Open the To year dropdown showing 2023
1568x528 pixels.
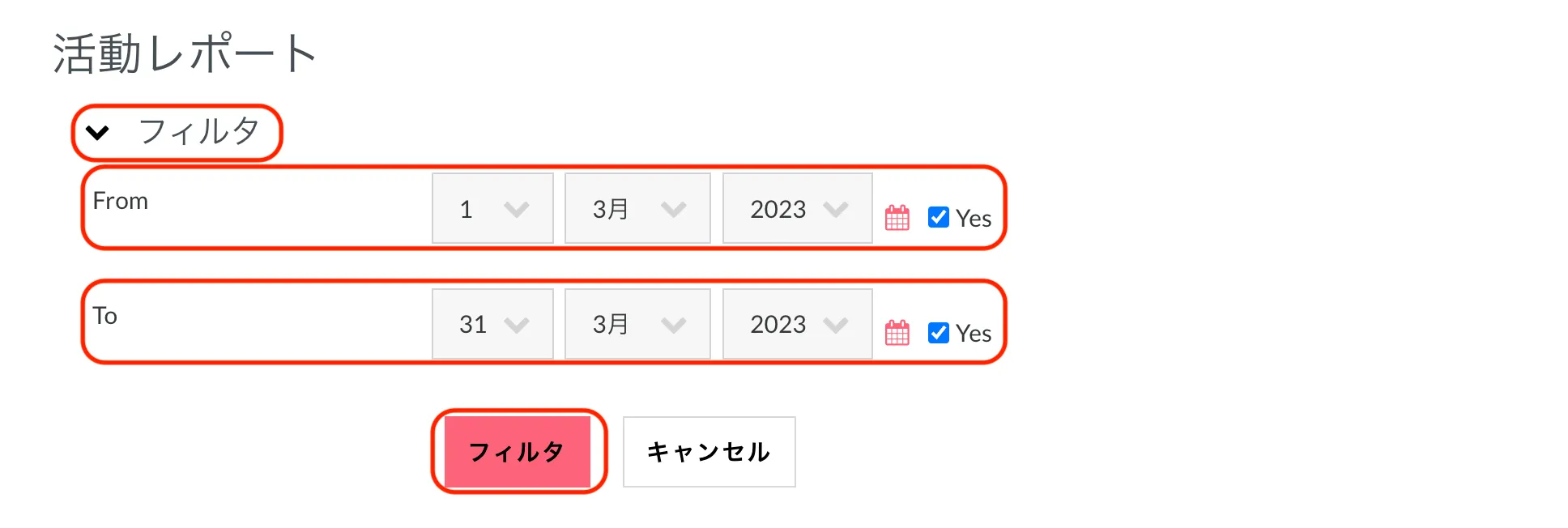pos(797,324)
